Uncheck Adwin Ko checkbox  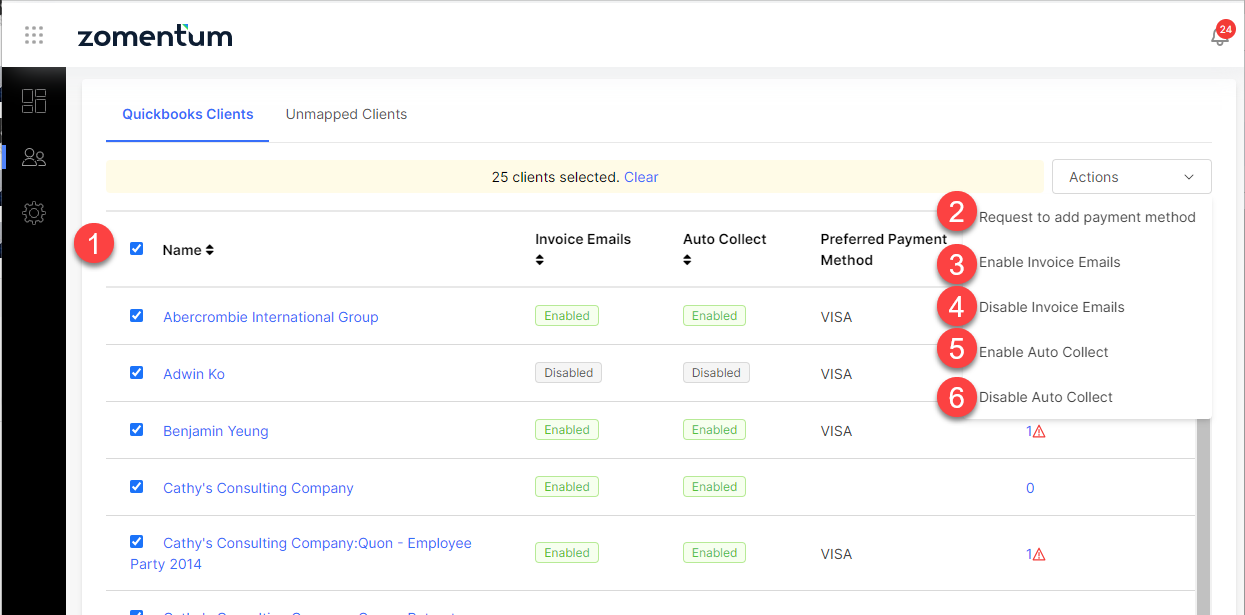click(x=137, y=372)
